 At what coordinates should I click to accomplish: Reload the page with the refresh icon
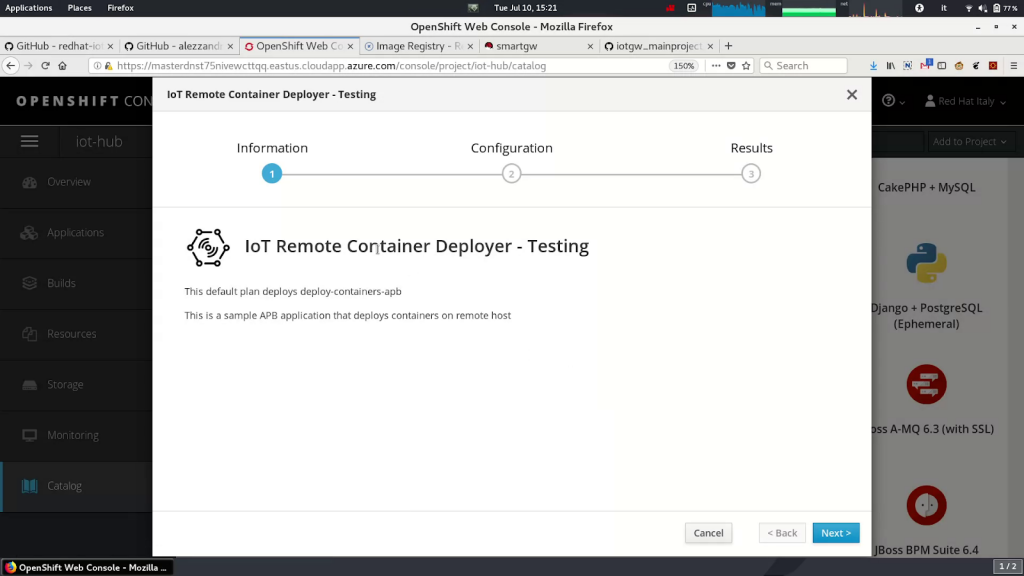pos(45,66)
